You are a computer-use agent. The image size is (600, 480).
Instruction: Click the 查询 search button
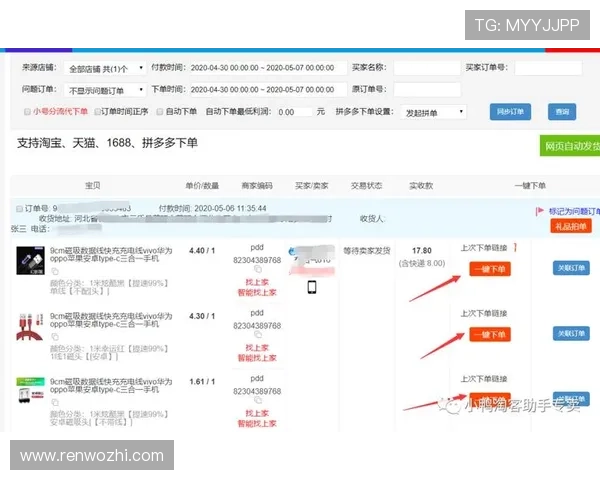pos(562,112)
